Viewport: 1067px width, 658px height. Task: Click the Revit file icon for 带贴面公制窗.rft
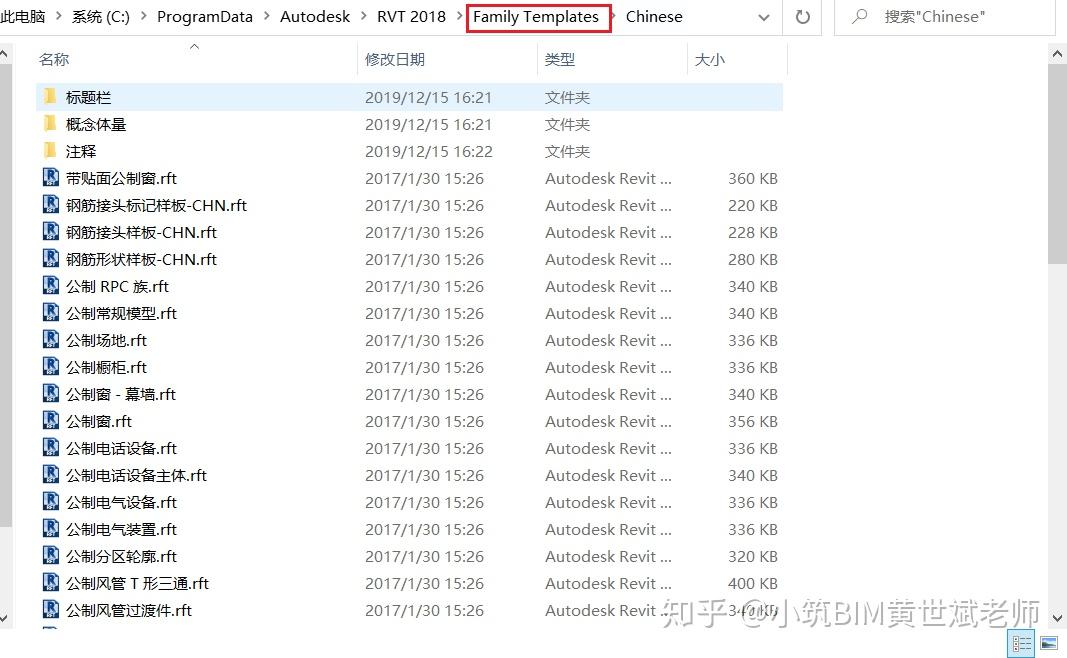[x=50, y=178]
